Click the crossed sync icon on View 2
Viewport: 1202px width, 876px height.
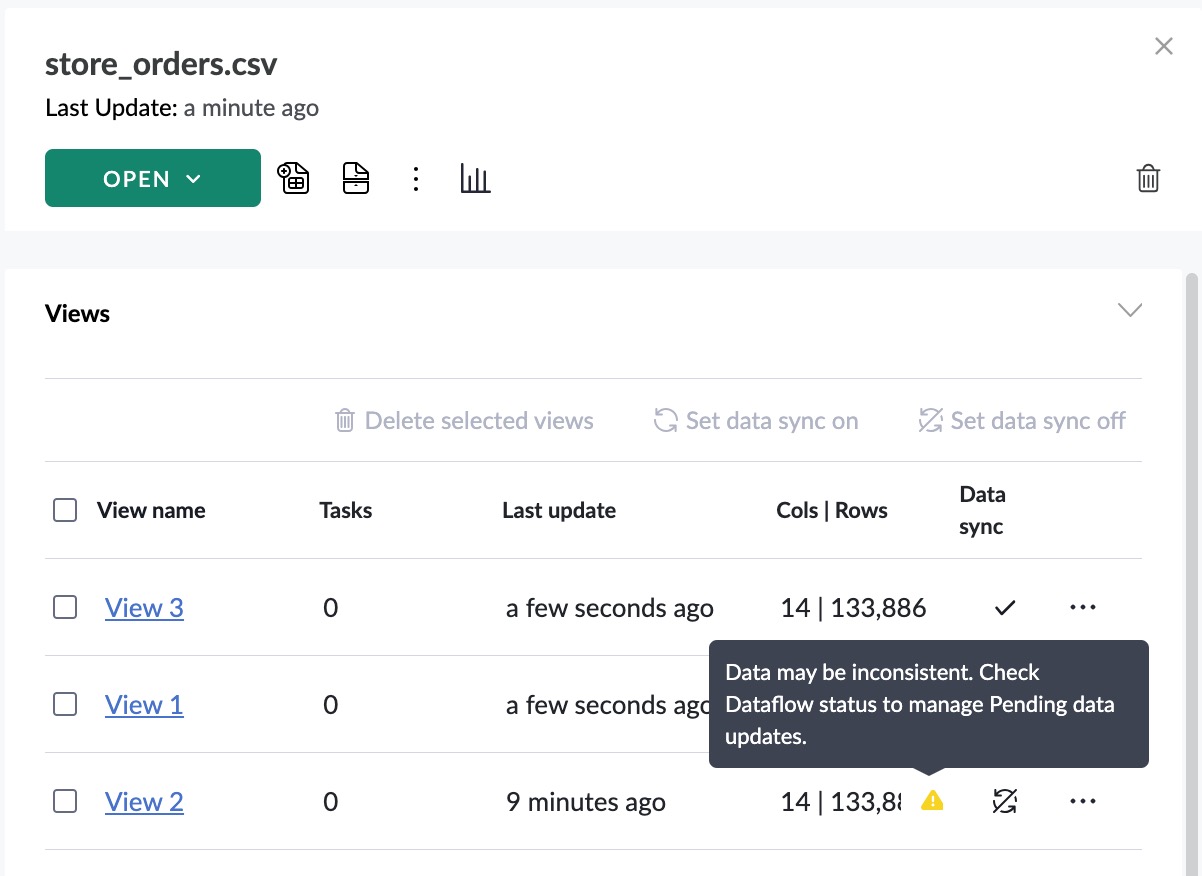tap(1004, 800)
